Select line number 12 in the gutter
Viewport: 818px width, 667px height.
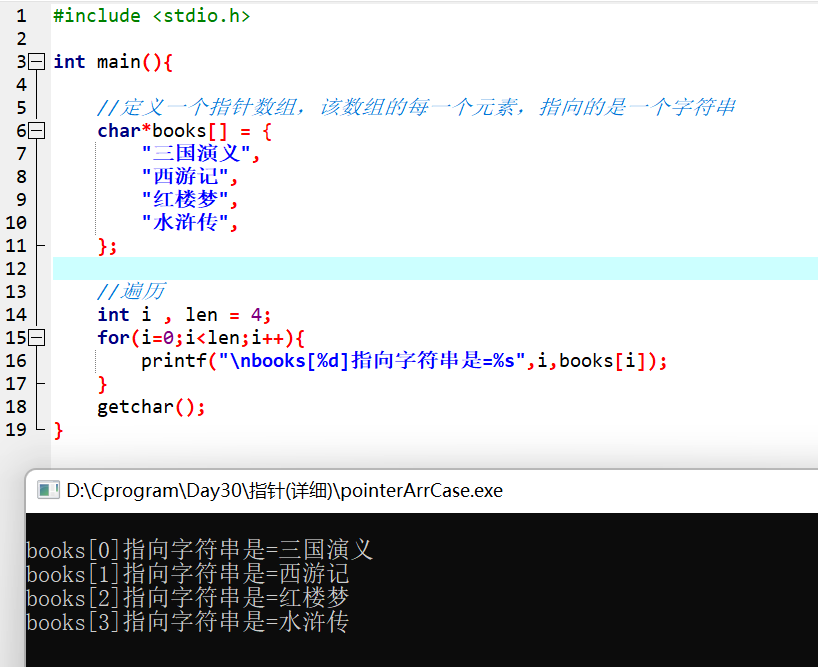[17, 268]
